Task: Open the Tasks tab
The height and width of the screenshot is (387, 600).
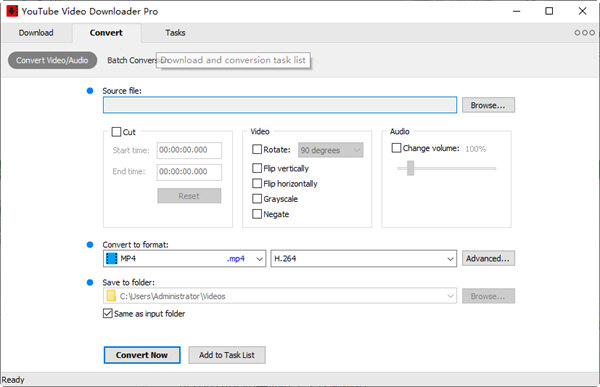Action: tap(175, 33)
